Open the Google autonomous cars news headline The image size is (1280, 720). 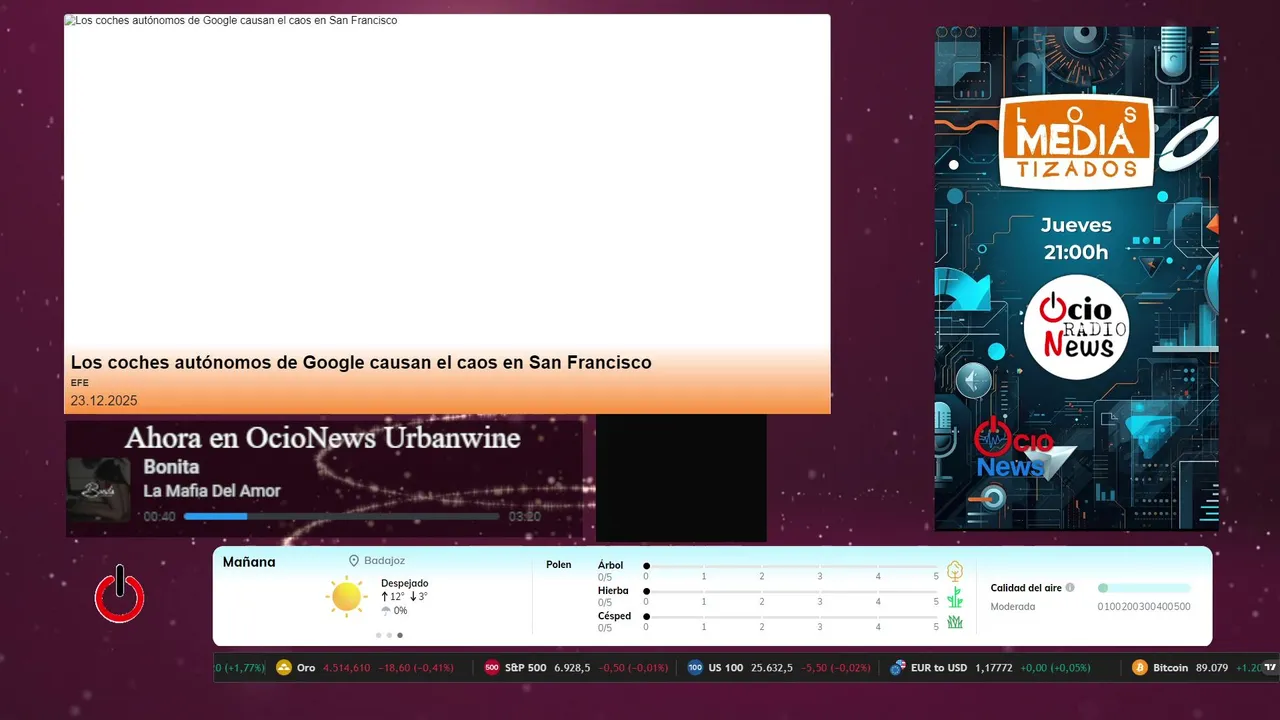pyautogui.click(x=361, y=362)
